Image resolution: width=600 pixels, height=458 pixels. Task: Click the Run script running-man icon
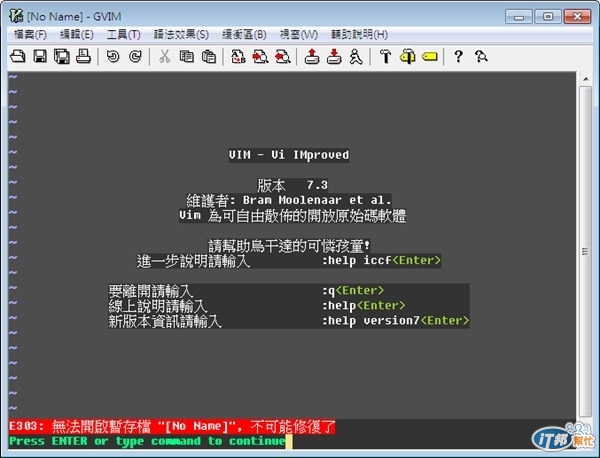[x=356, y=57]
